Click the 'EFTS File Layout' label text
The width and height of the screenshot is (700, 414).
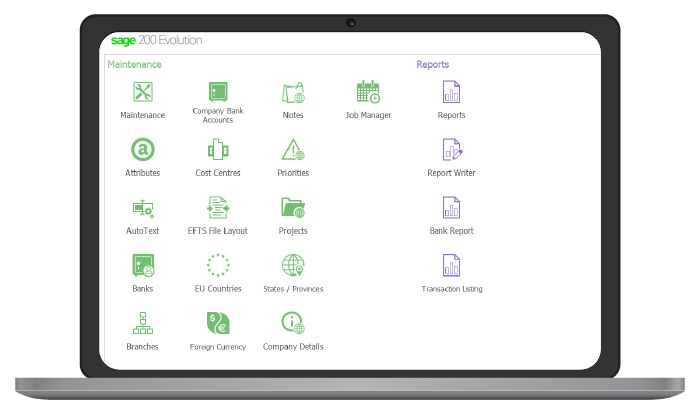(217, 231)
